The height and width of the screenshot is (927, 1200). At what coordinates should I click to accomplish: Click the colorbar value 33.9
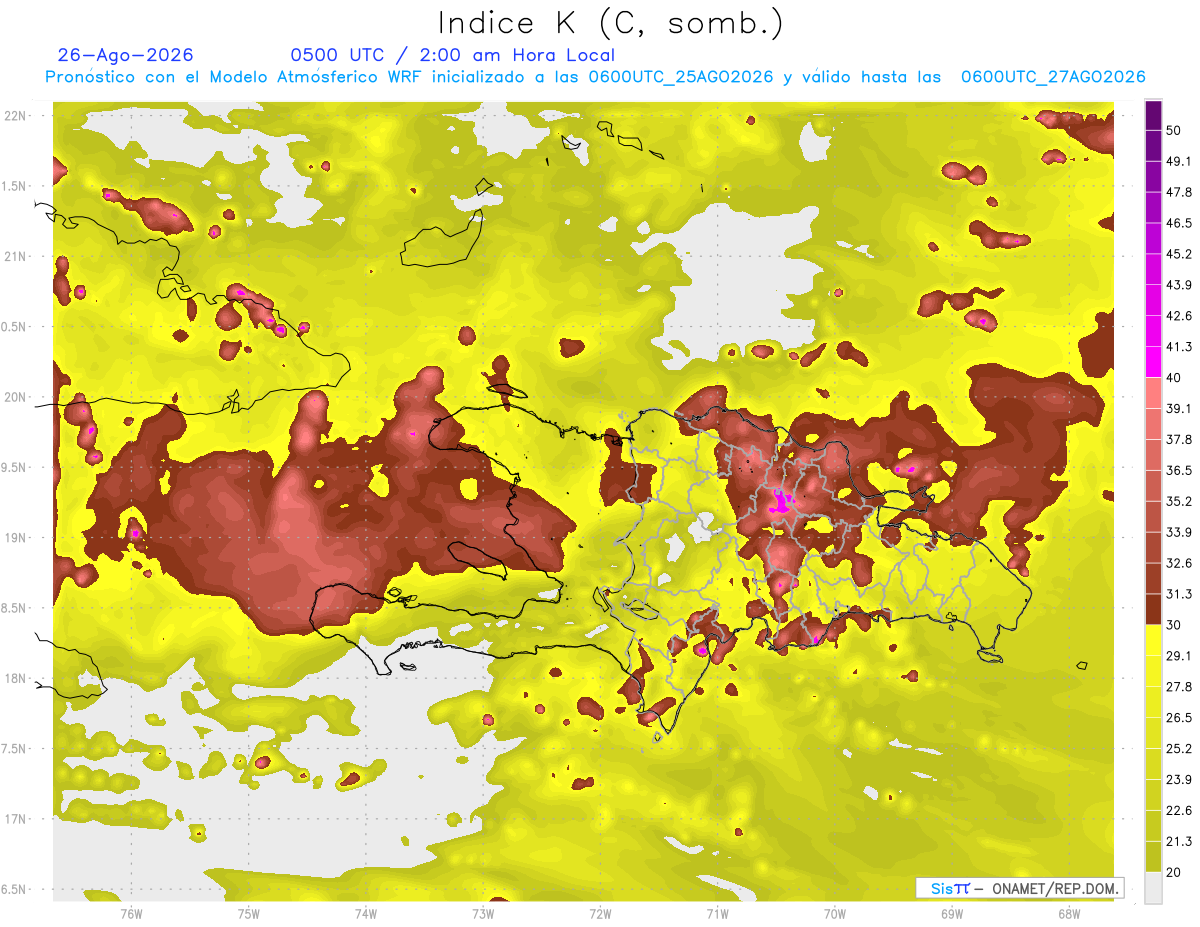(x=1179, y=532)
